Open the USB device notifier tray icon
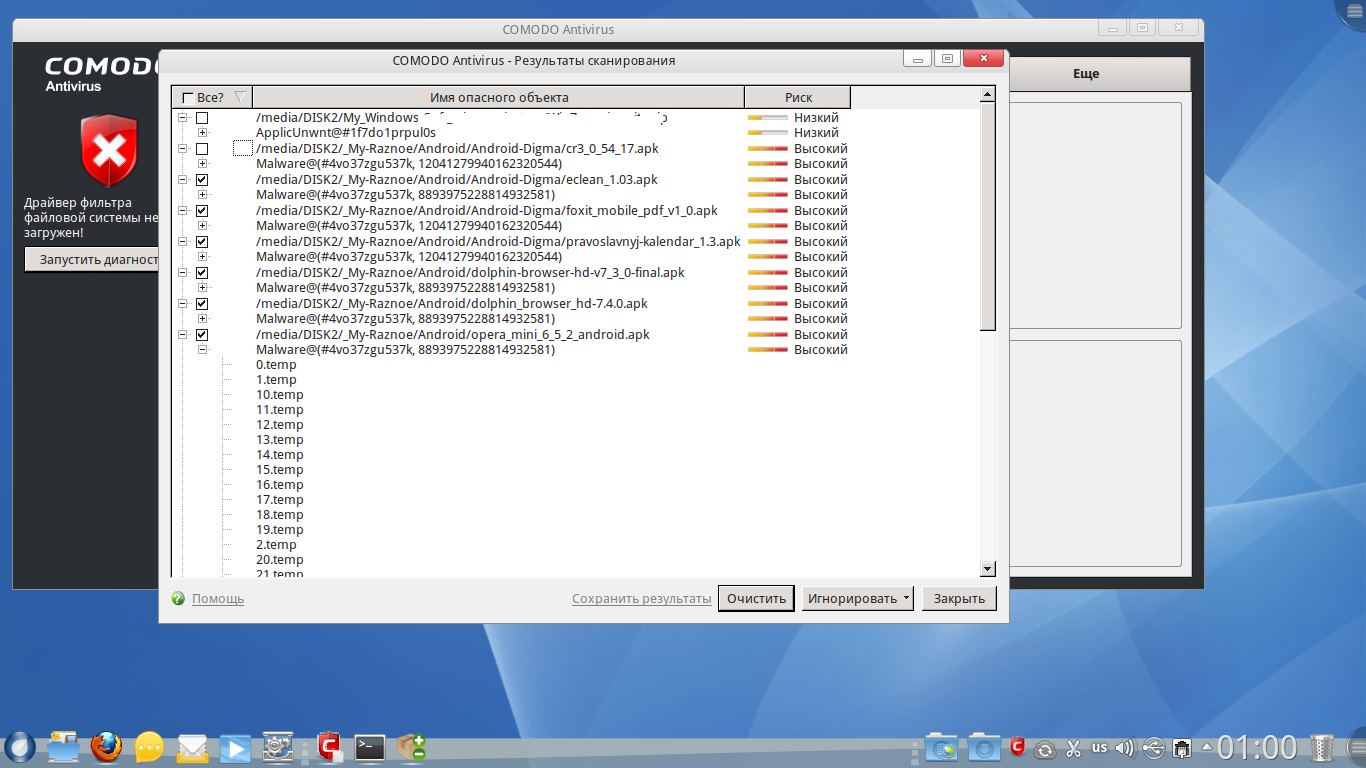This screenshot has height=768, width=1366. (x=1153, y=747)
